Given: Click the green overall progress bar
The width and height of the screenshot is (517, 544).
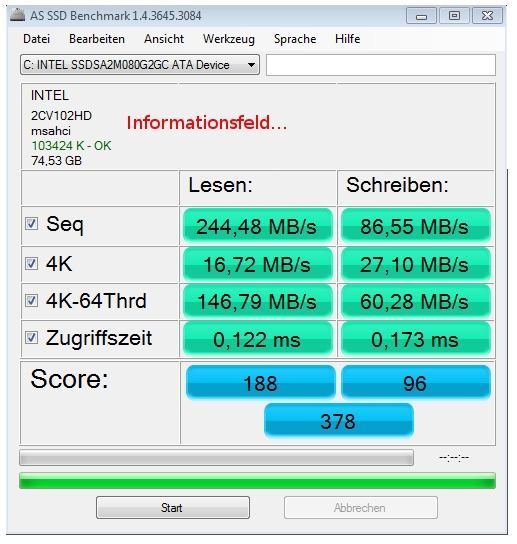Looking at the screenshot, I should [257, 481].
